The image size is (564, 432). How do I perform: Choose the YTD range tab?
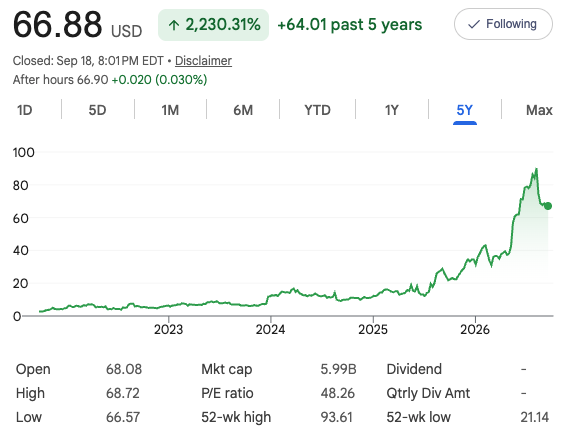pyautogui.click(x=317, y=110)
